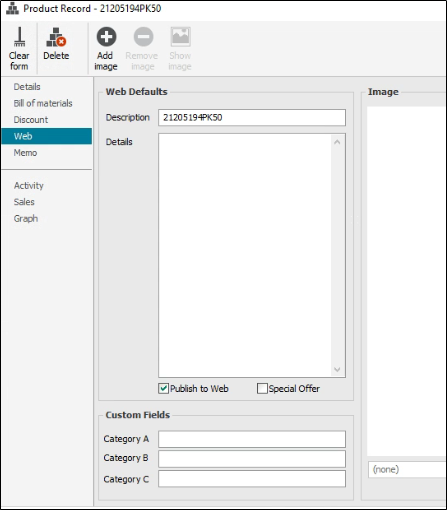Focus the Category A input field

point(252,439)
